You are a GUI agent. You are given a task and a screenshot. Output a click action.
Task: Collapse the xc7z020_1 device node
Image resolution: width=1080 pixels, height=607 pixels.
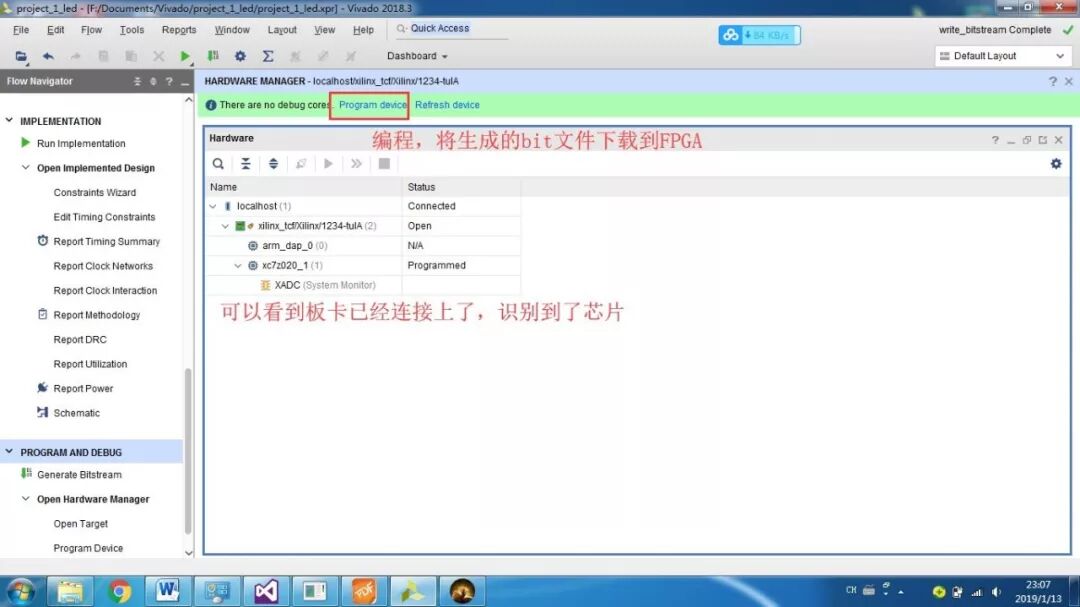point(238,265)
